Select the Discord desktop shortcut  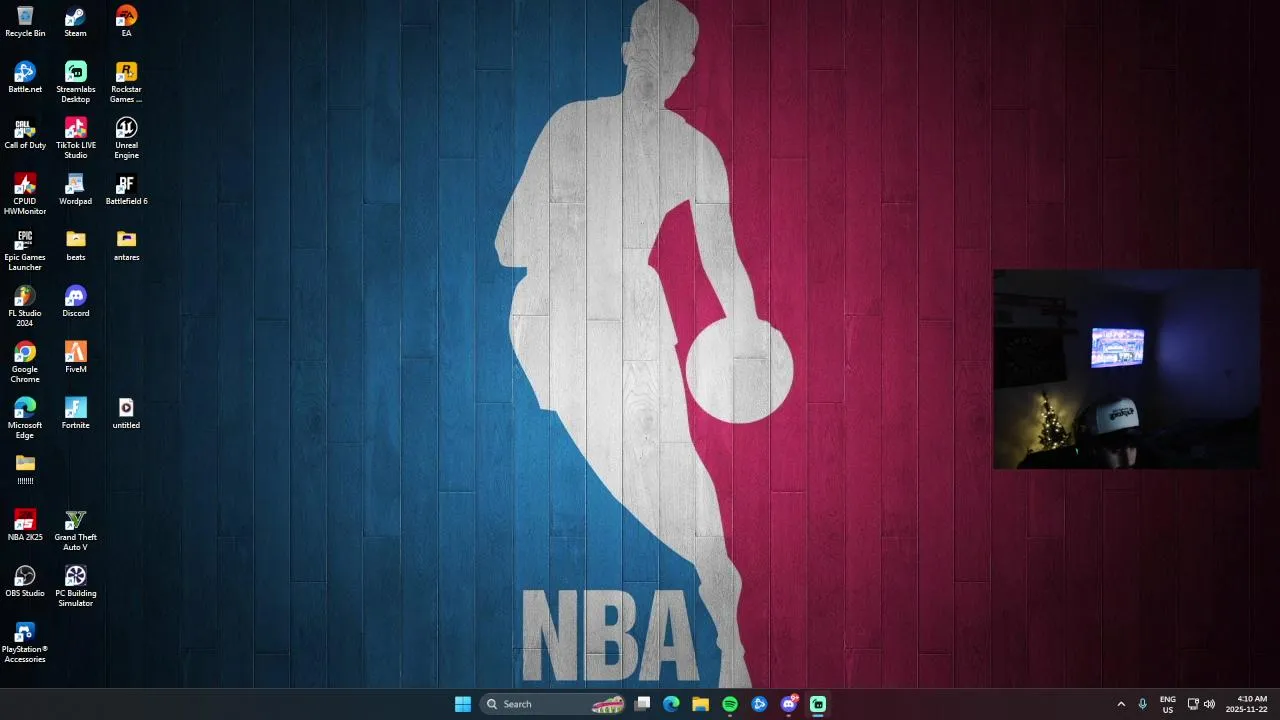(75, 301)
